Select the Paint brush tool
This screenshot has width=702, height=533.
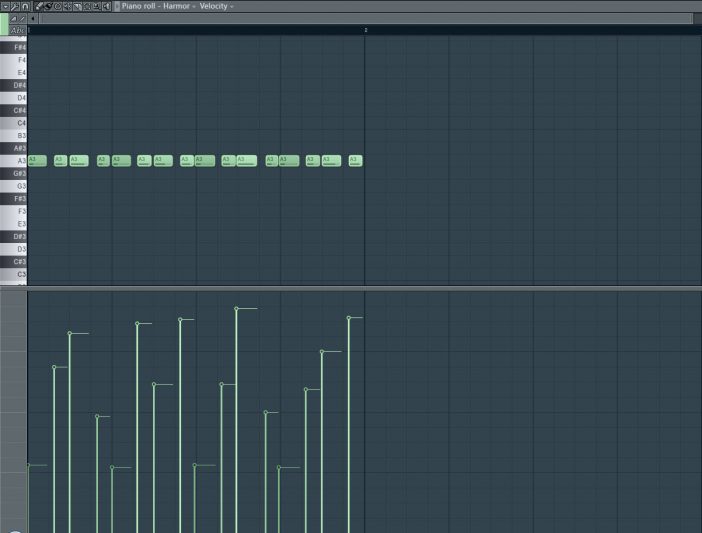tap(48, 6)
